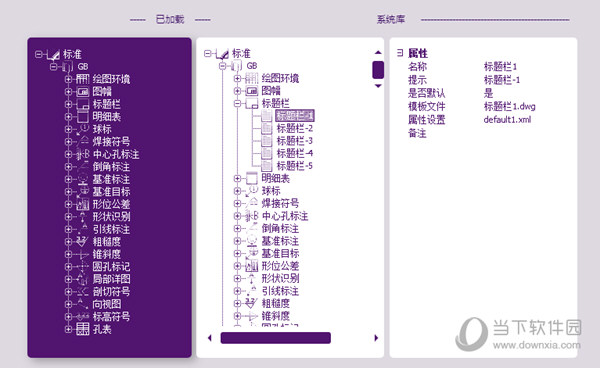600x368 pixels.
Task: Expand 焊接符号 in system library tree
Action: tap(238, 203)
